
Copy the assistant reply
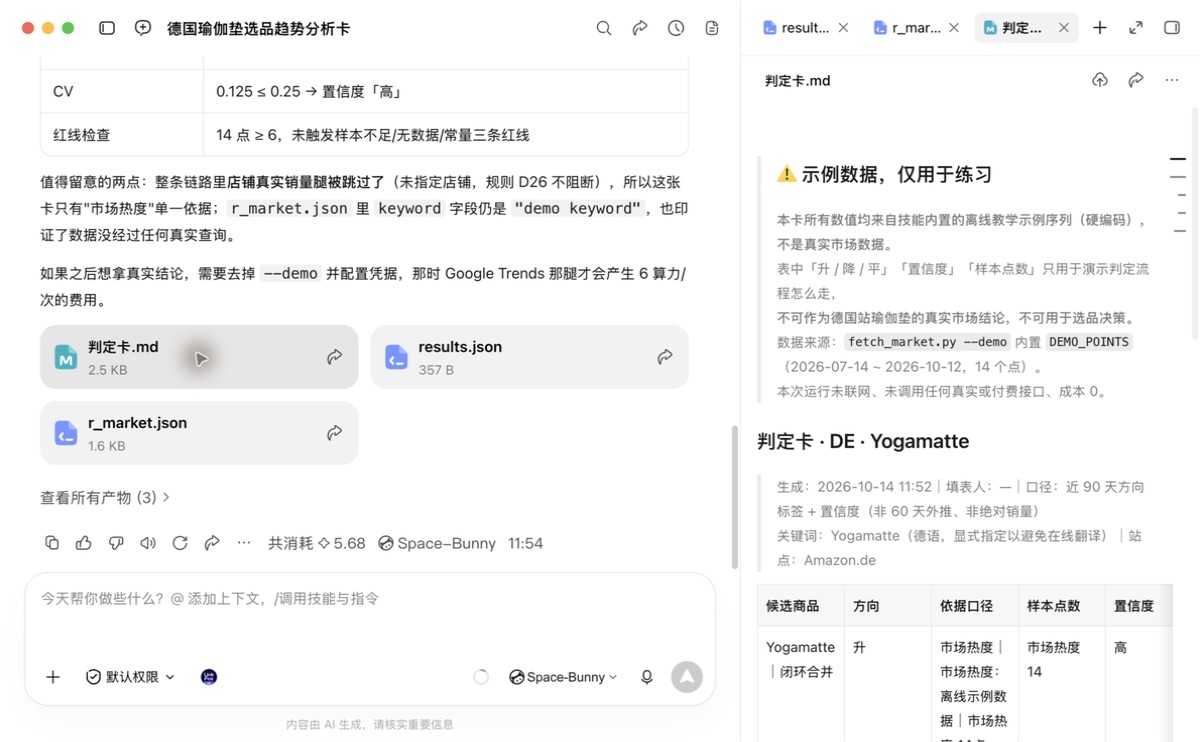[52, 543]
